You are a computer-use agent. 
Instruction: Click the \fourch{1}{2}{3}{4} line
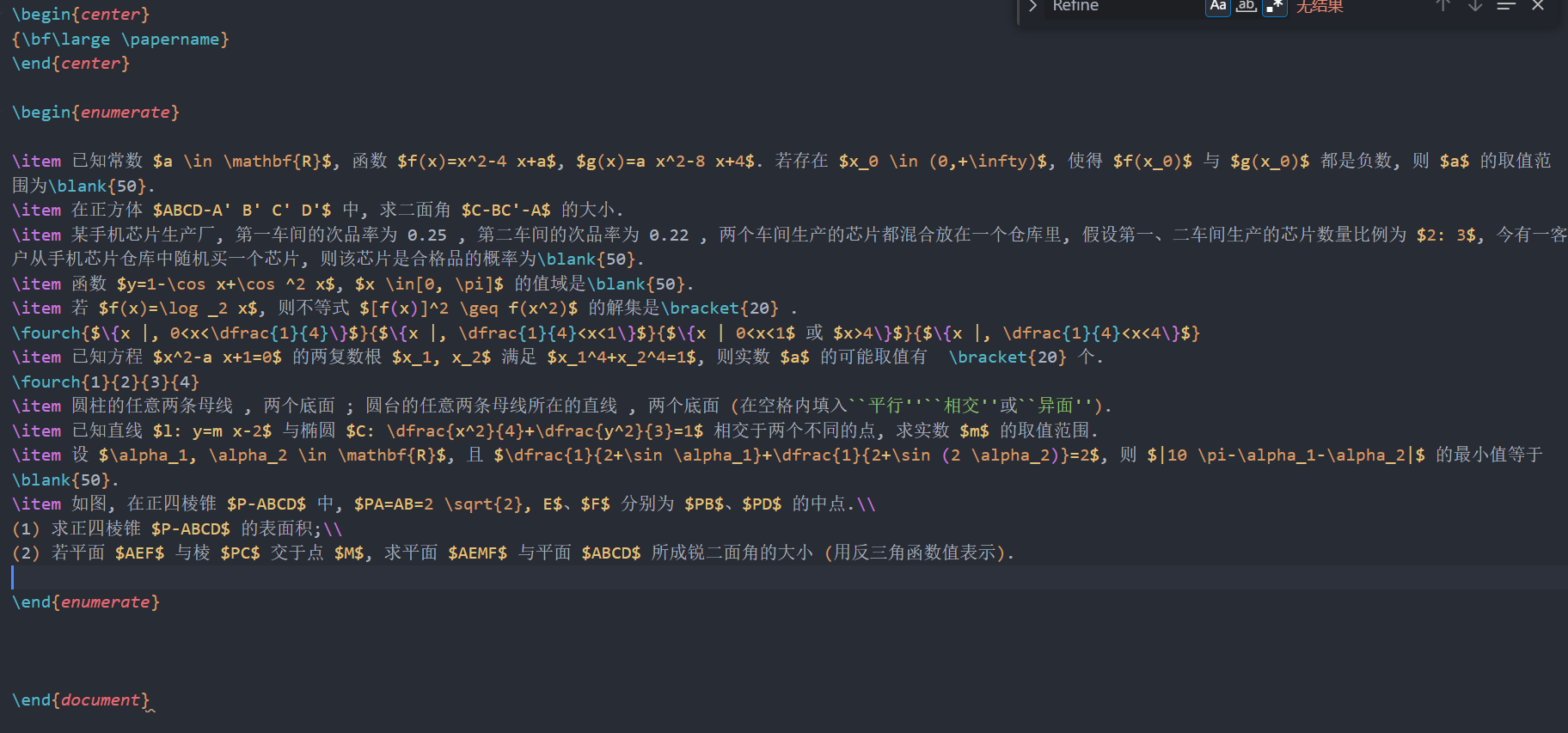click(106, 382)
